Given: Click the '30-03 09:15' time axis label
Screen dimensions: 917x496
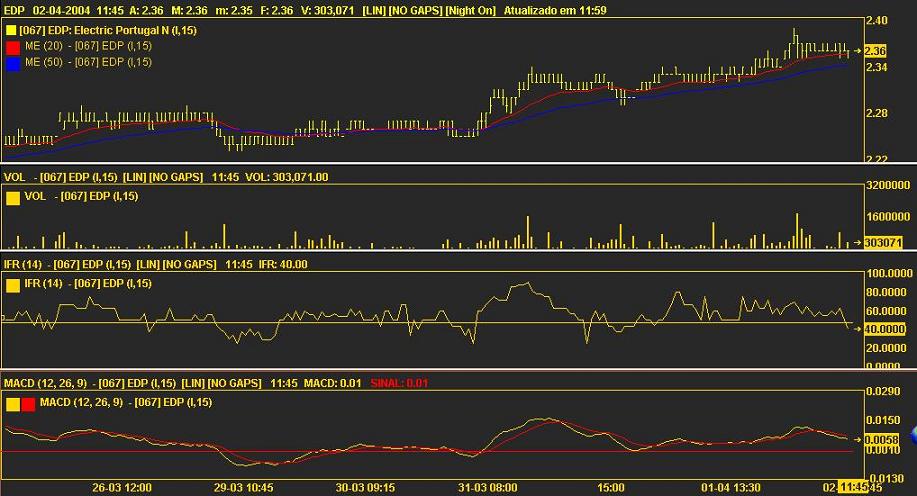Looking at the screenshot, I should click(x=366, y=488).
